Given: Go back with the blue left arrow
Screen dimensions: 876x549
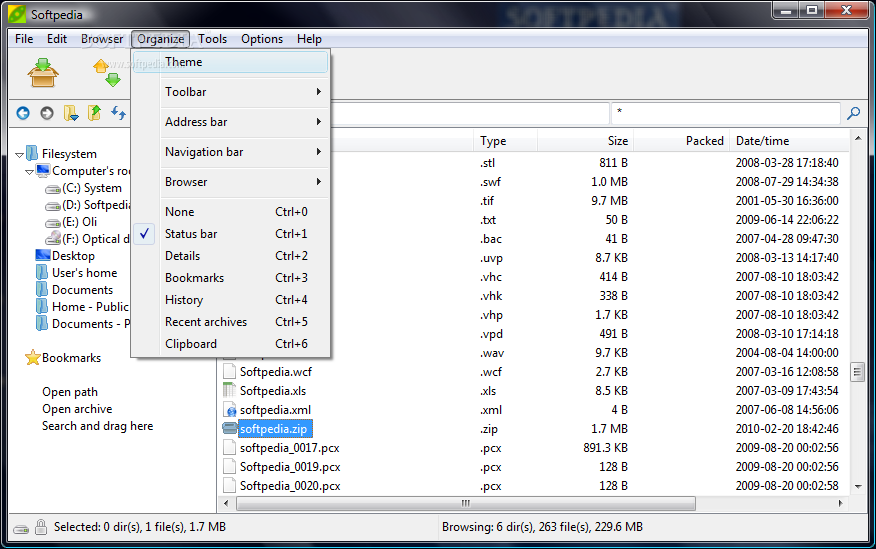Looking at the screenshot, I should tap(23, 113).
